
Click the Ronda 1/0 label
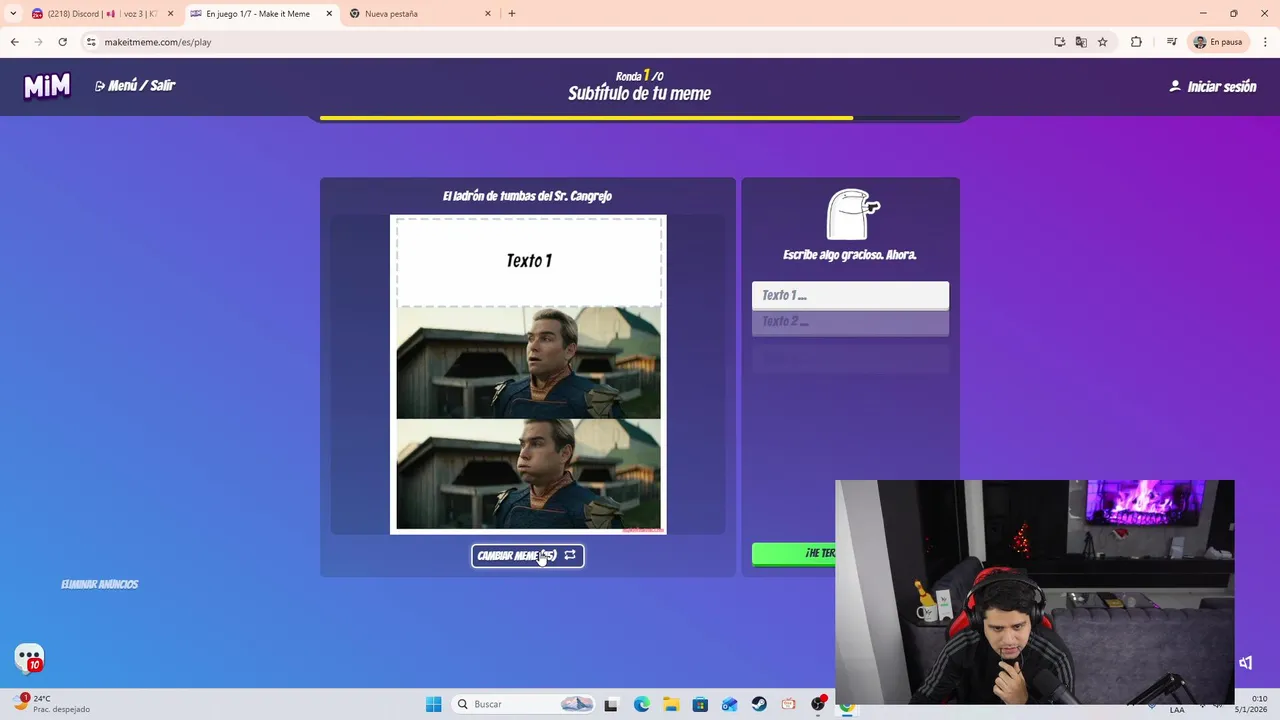[640, 76]
